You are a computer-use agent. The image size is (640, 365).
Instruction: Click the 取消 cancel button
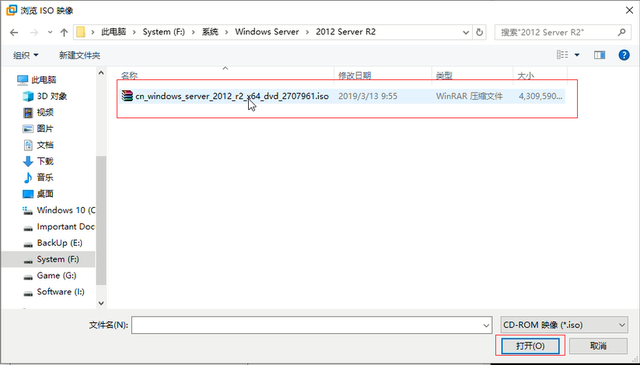pyautogui.click(x=598, y=346)
